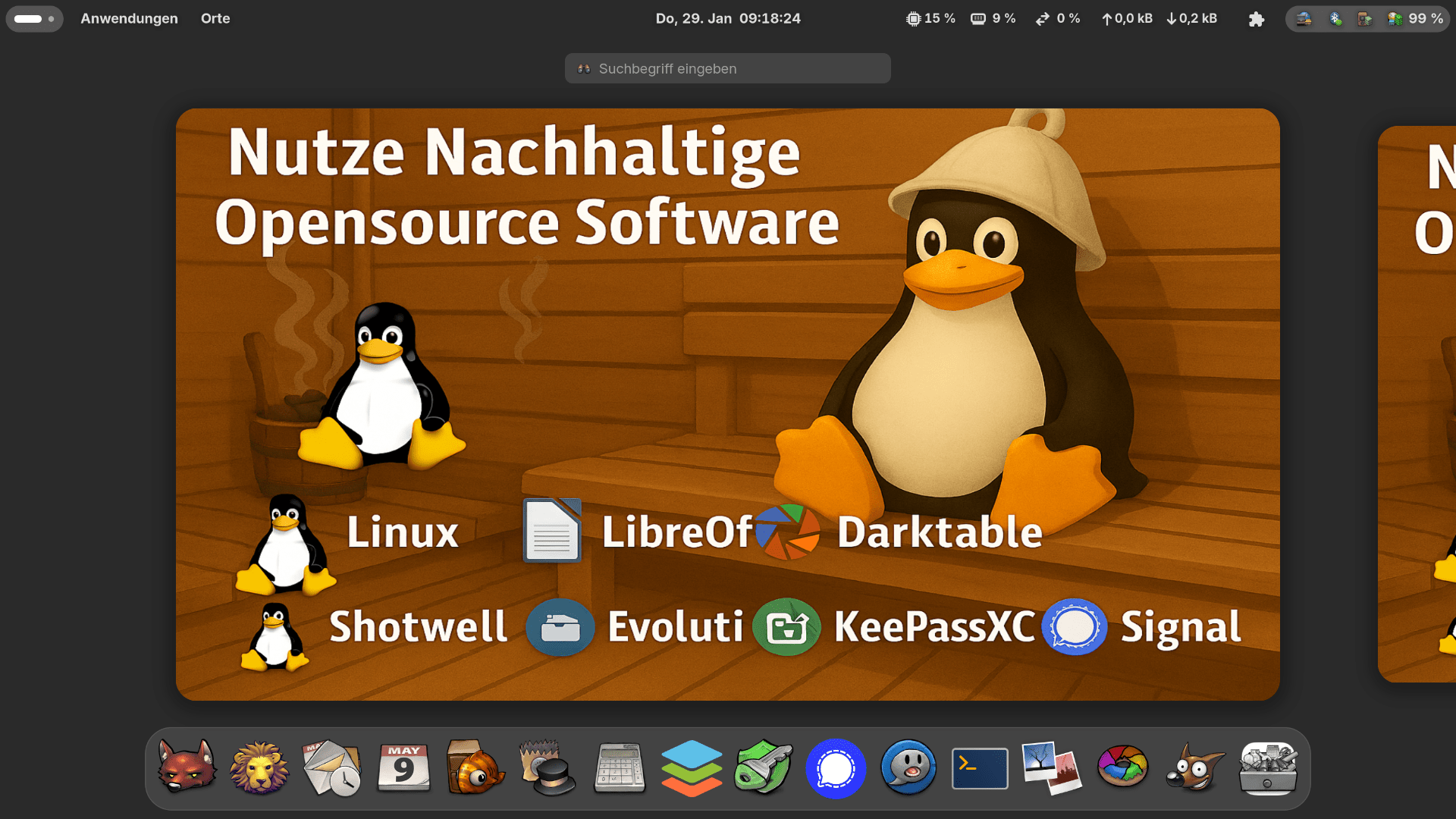This screenshot has width=1456, height=819.
Task: Select the partially visible second workspace thumbnail
Action: 1417,403
